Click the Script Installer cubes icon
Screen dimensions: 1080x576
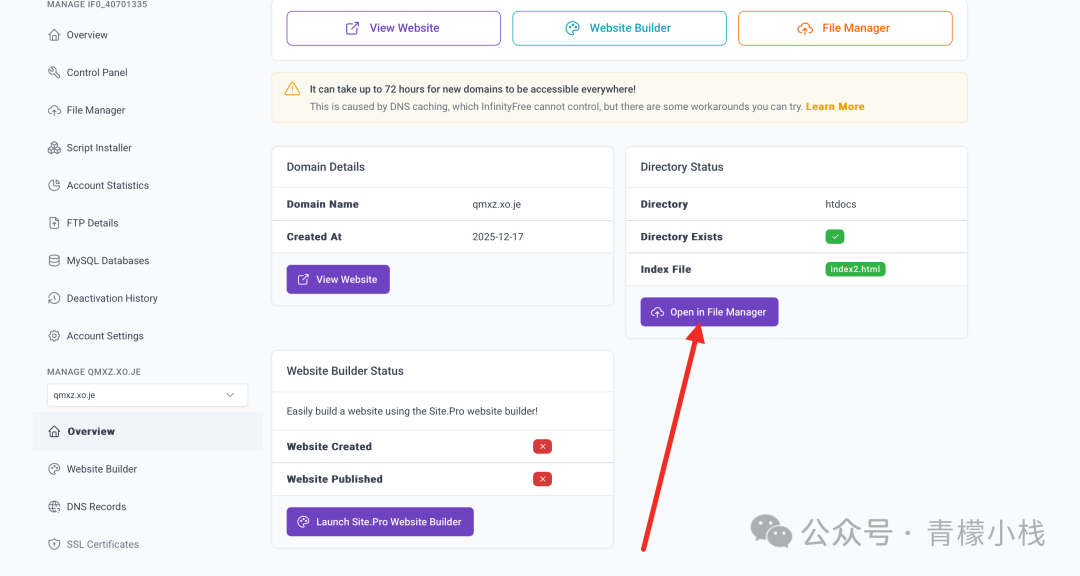[x=54, y=148]
